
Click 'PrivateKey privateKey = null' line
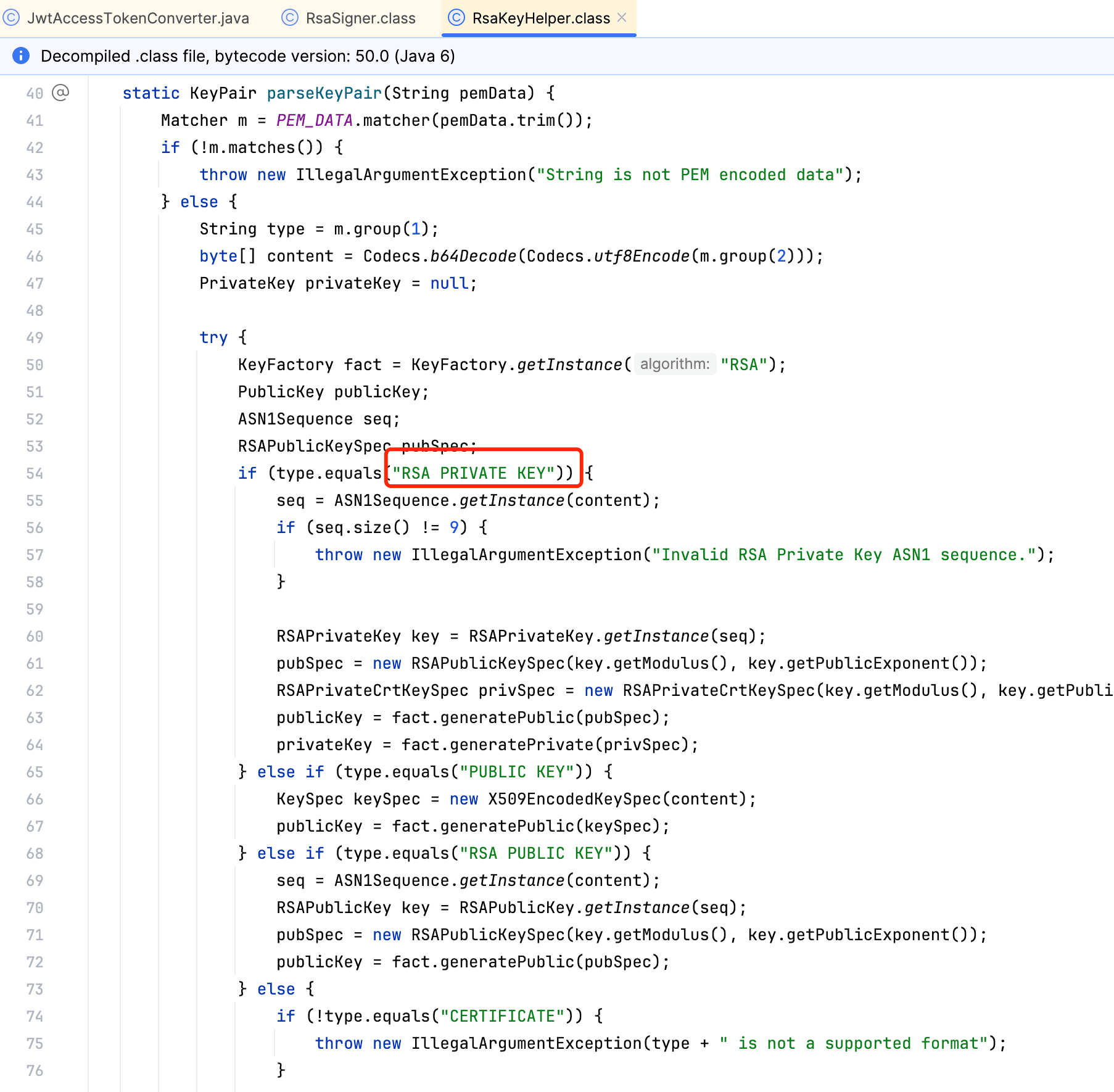(x=338, y=283)
